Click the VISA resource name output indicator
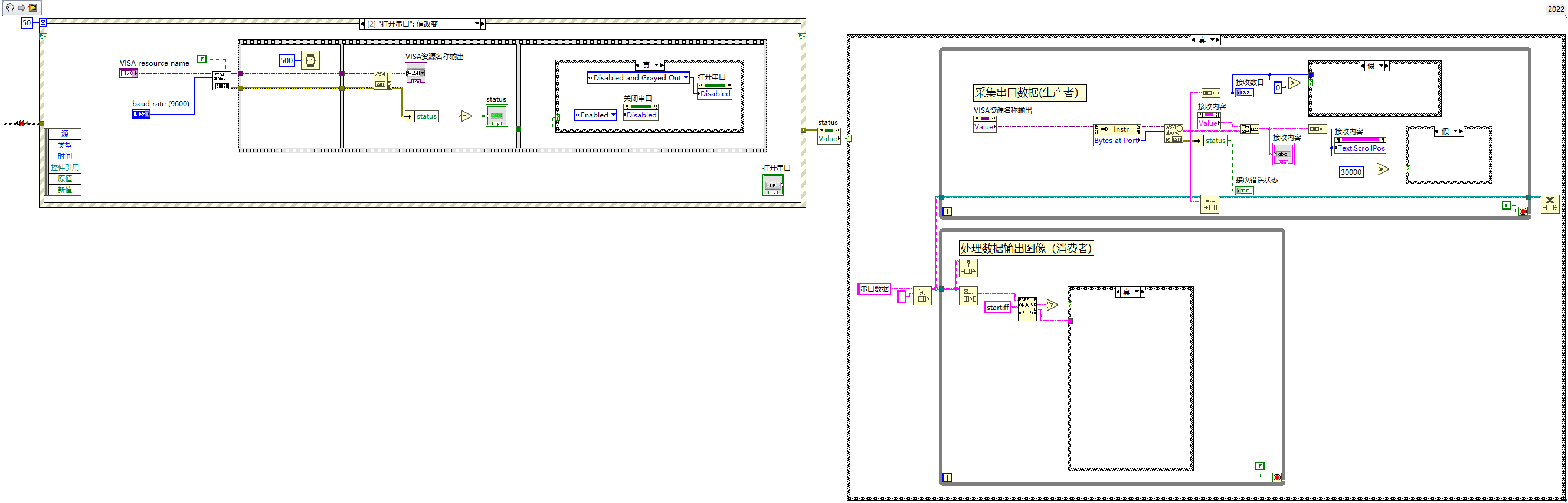This screenshot has width=1568, height=503. (x=417, y=73)
